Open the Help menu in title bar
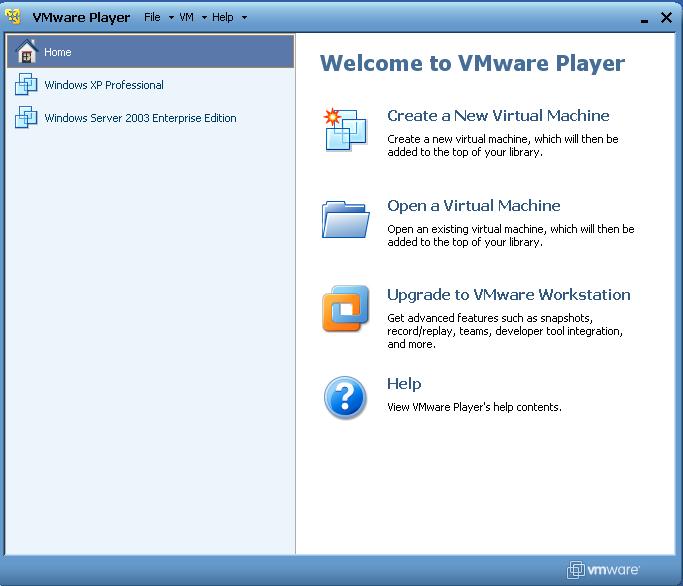Image resolution: width=683 pixels, height=586 pixels. click(222, 17)
